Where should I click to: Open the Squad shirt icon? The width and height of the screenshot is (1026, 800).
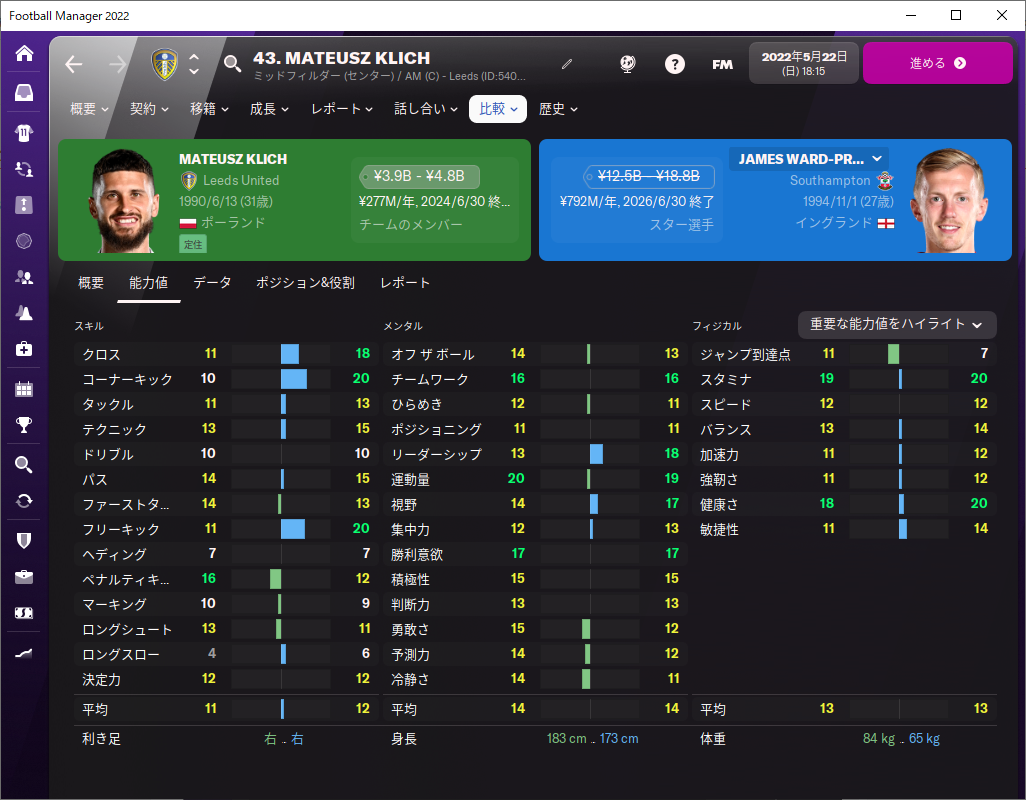24,133
